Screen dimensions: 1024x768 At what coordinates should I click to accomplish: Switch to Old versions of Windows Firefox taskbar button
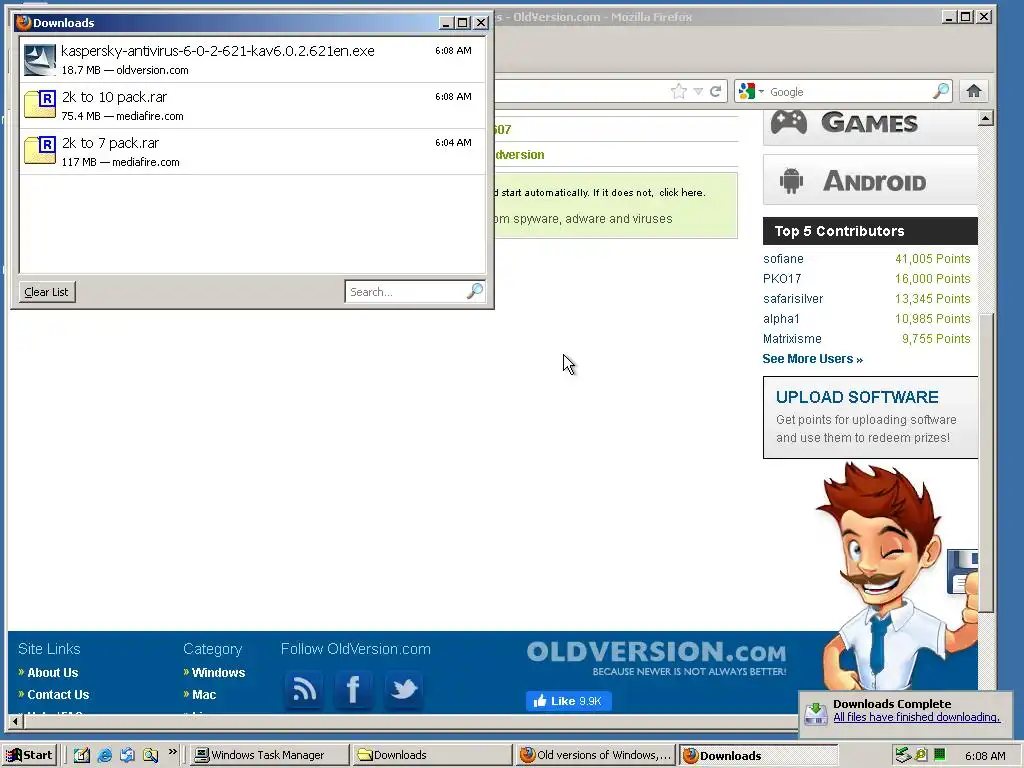click(x=596, y=755)
